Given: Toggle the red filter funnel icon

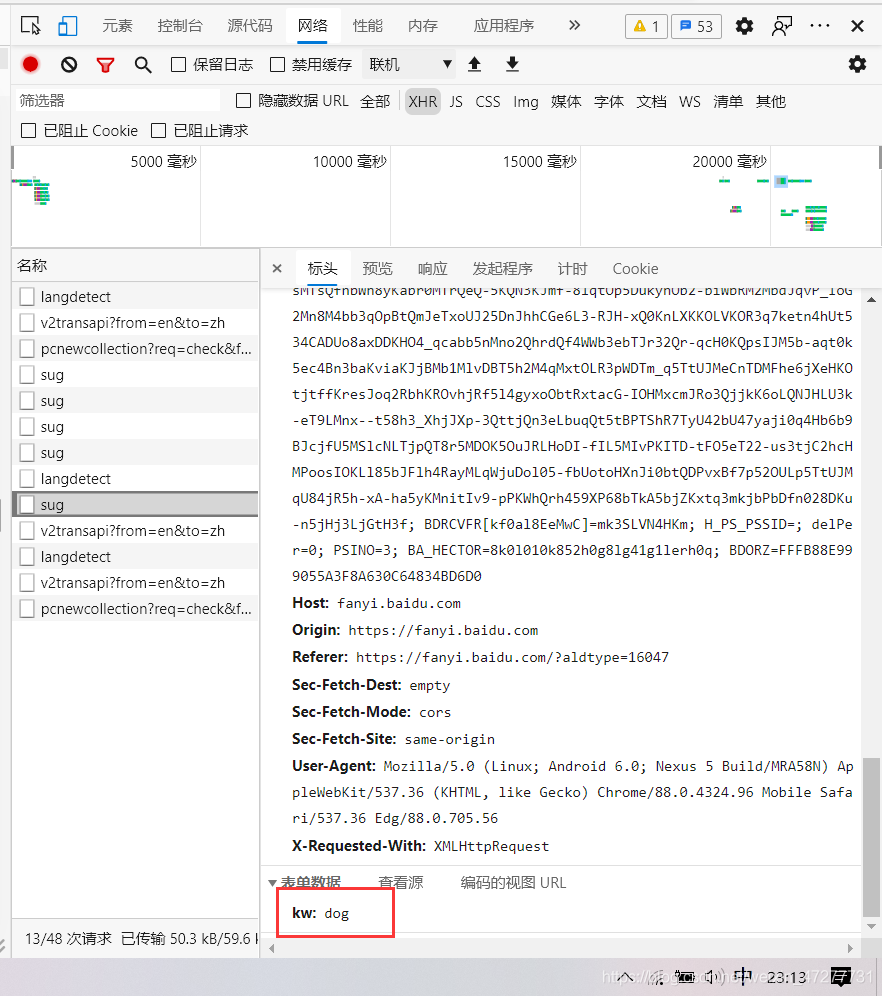Looking at the screenshot, I should pyautogui.click(x=105, y=65).
